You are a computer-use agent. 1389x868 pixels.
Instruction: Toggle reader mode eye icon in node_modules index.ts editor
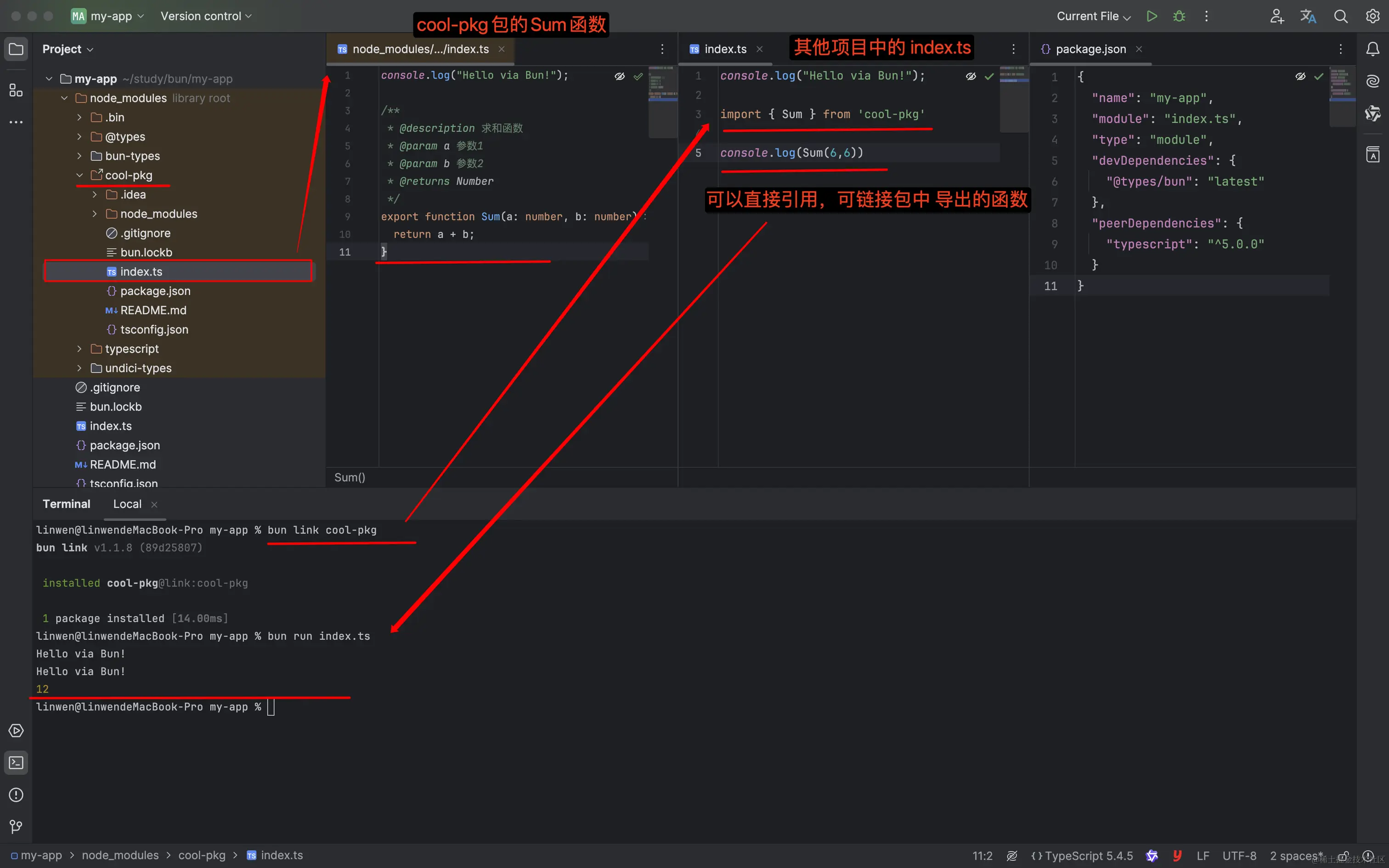coord(620,76)
